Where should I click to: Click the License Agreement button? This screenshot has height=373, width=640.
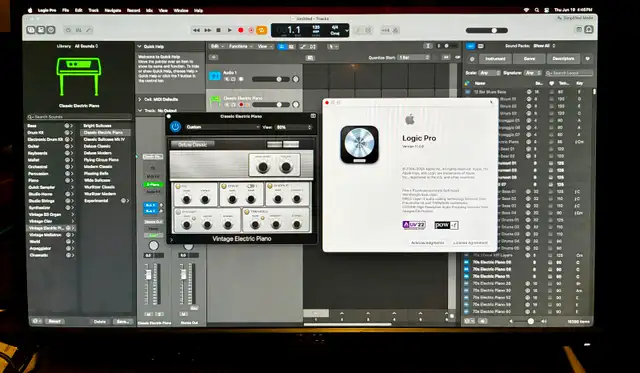click(470, 243)
